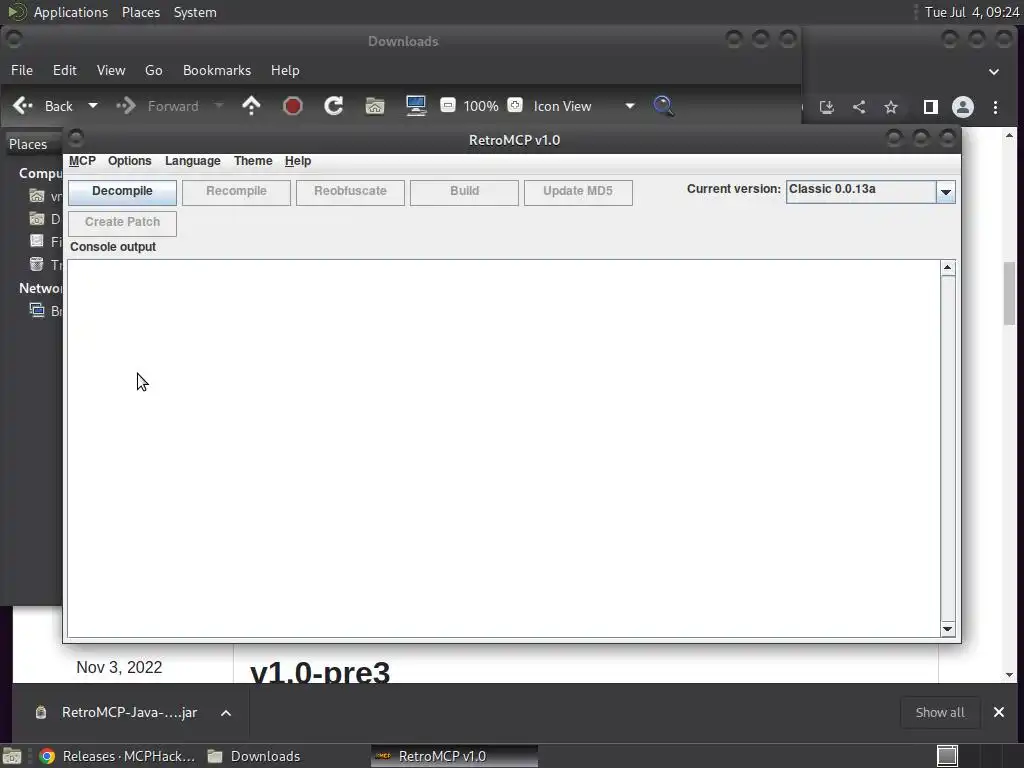This screenshot has width=1024, height=768.
Task: Open Bookmarks menu in Downloads window
Action: click(x=217, y=71)
